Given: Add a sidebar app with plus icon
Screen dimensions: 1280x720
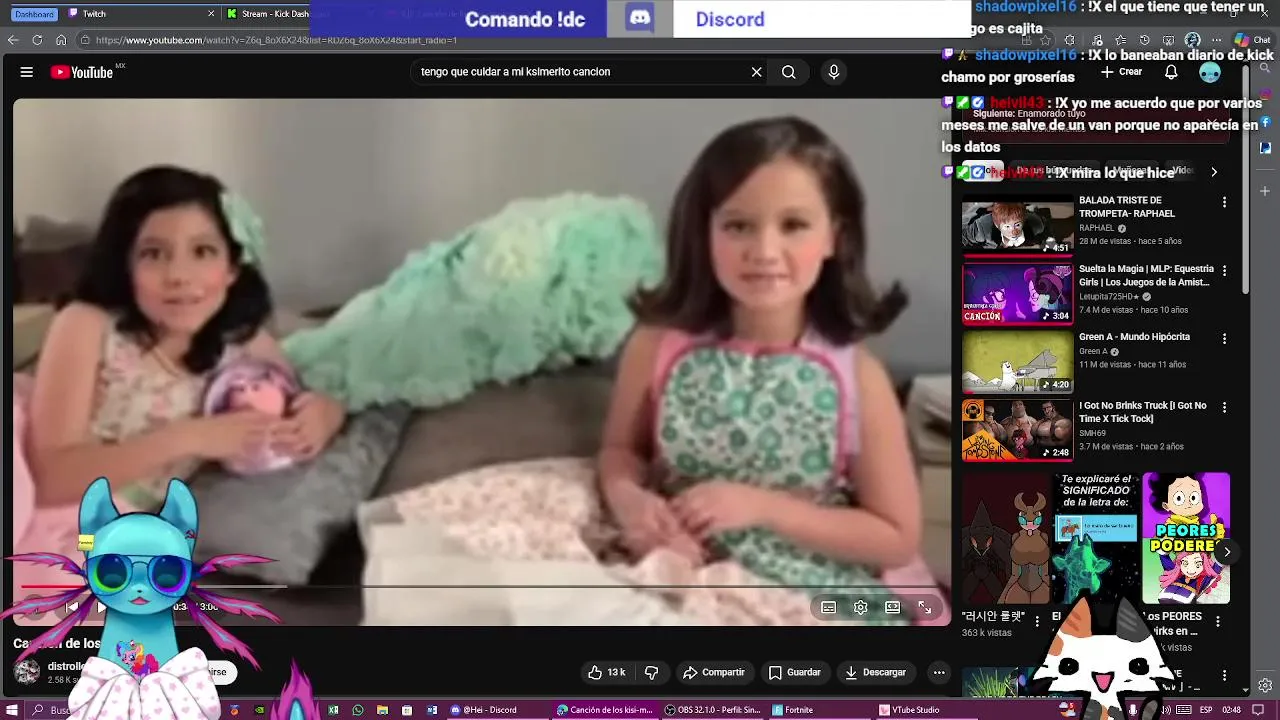Looking at the screenshot, I should click(1265, 190).
